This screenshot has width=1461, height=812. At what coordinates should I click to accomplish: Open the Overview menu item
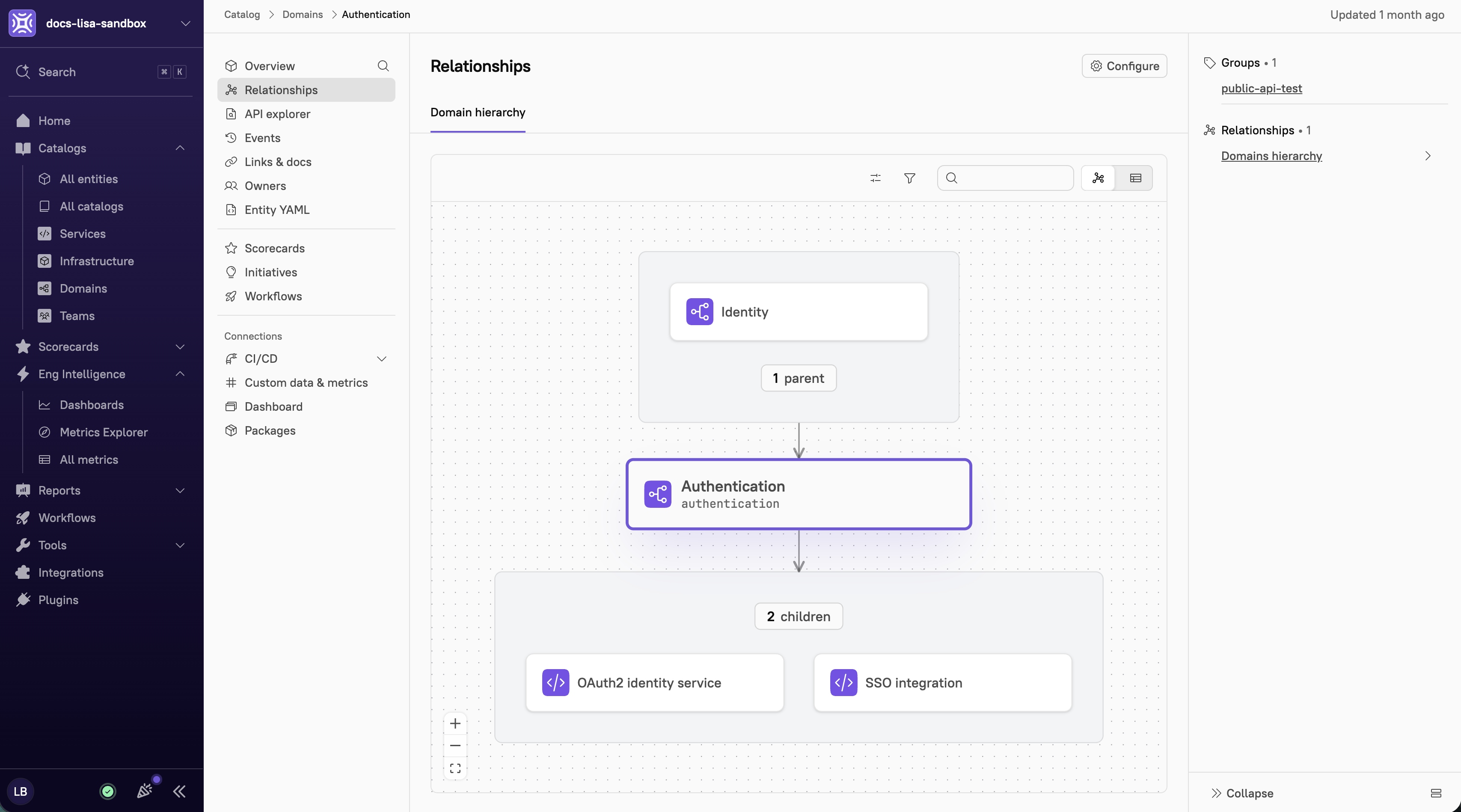pos(270,66)
